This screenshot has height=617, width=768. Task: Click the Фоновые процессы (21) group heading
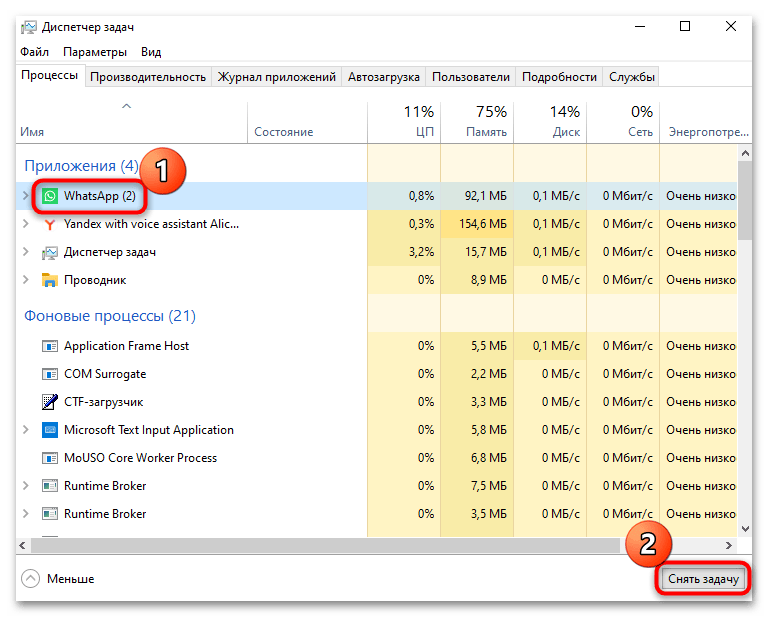tap(110, 316)
